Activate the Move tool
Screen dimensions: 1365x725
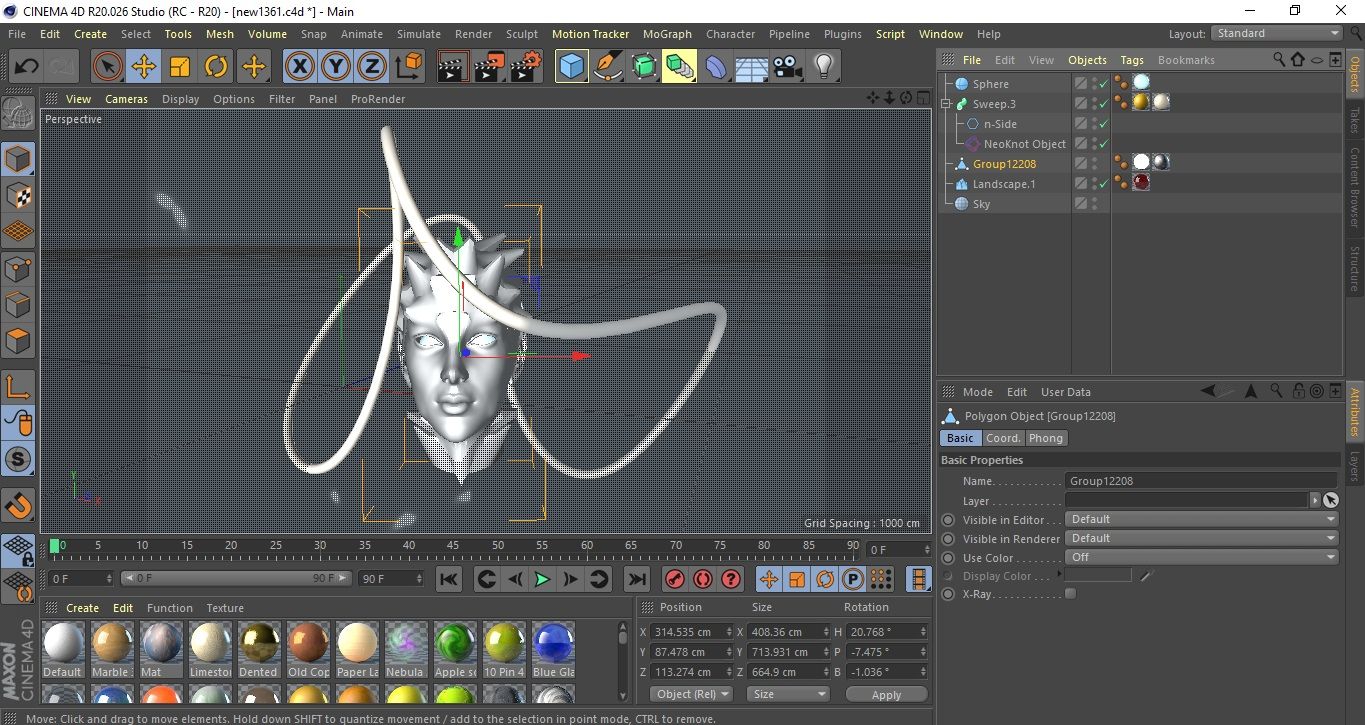point(143,67)
